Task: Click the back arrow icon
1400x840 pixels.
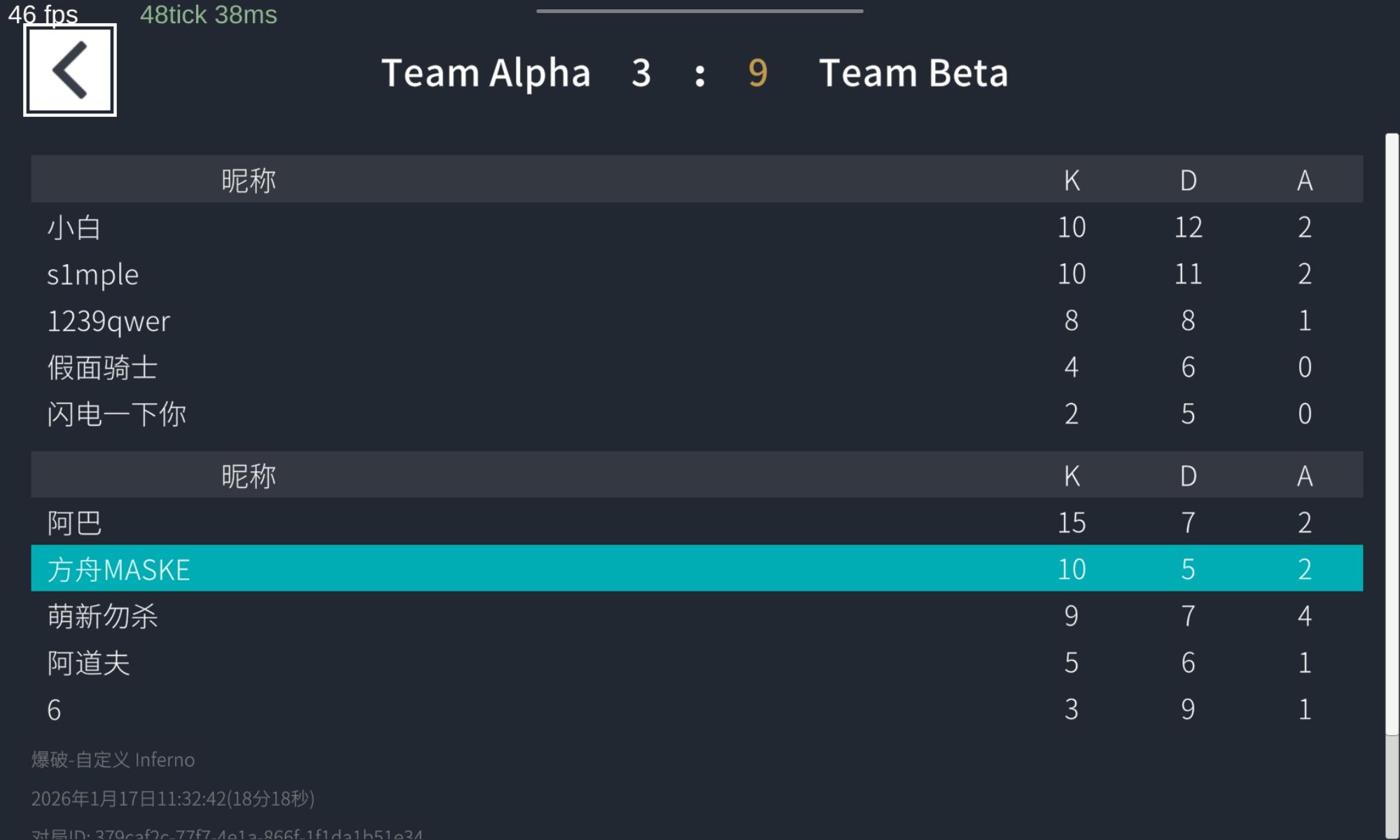Action: pyautogui.click(x=70, y=70)
